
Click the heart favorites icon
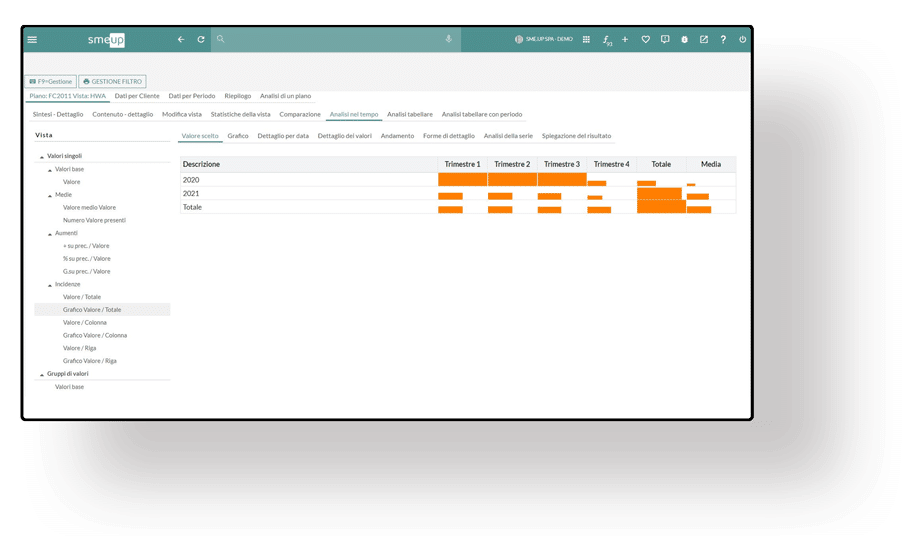click(x=645, y=40)
